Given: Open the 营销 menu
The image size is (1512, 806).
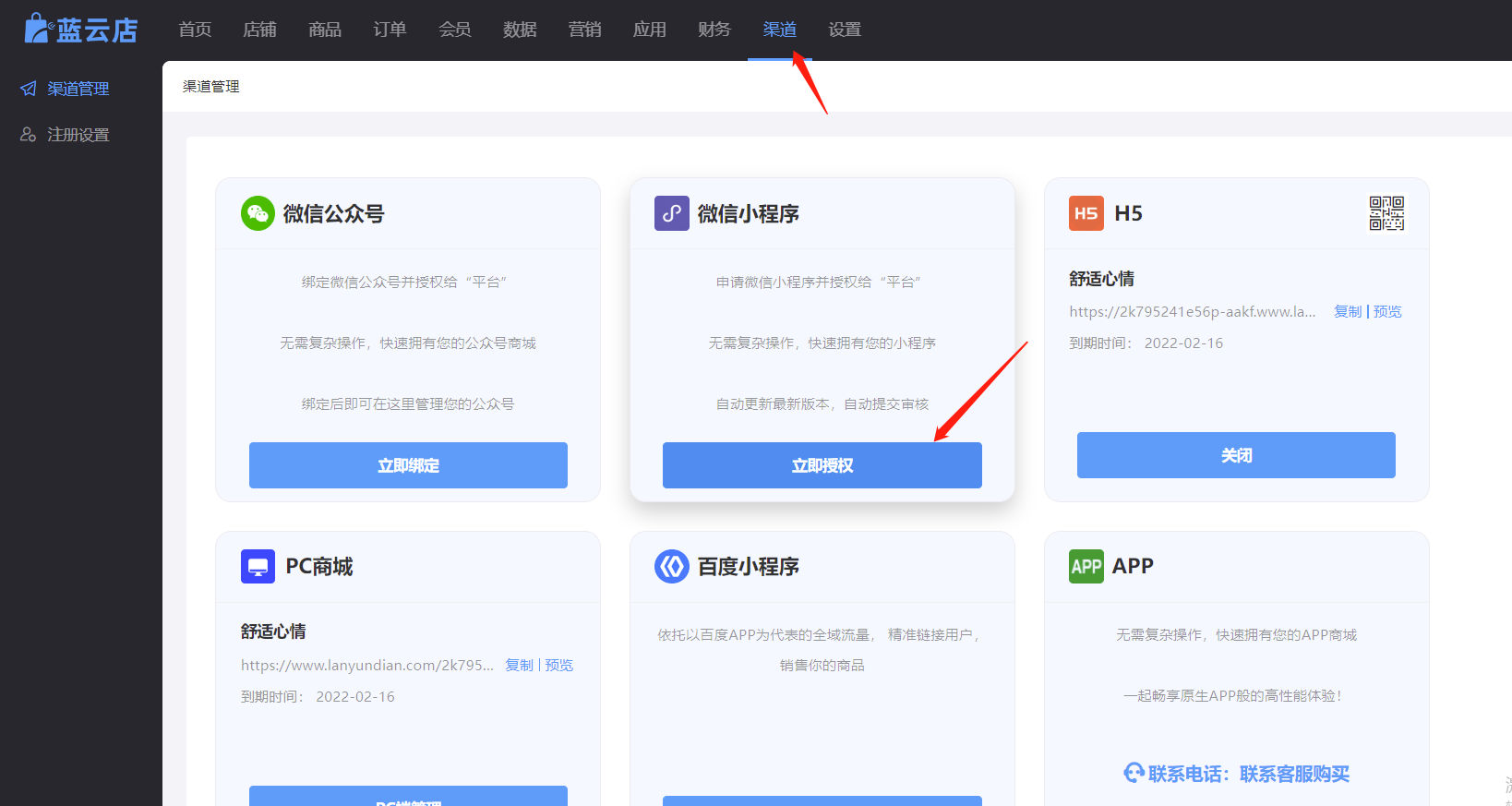Looking at the screenshot, I should pyautogui.click(x=585, y=30).
